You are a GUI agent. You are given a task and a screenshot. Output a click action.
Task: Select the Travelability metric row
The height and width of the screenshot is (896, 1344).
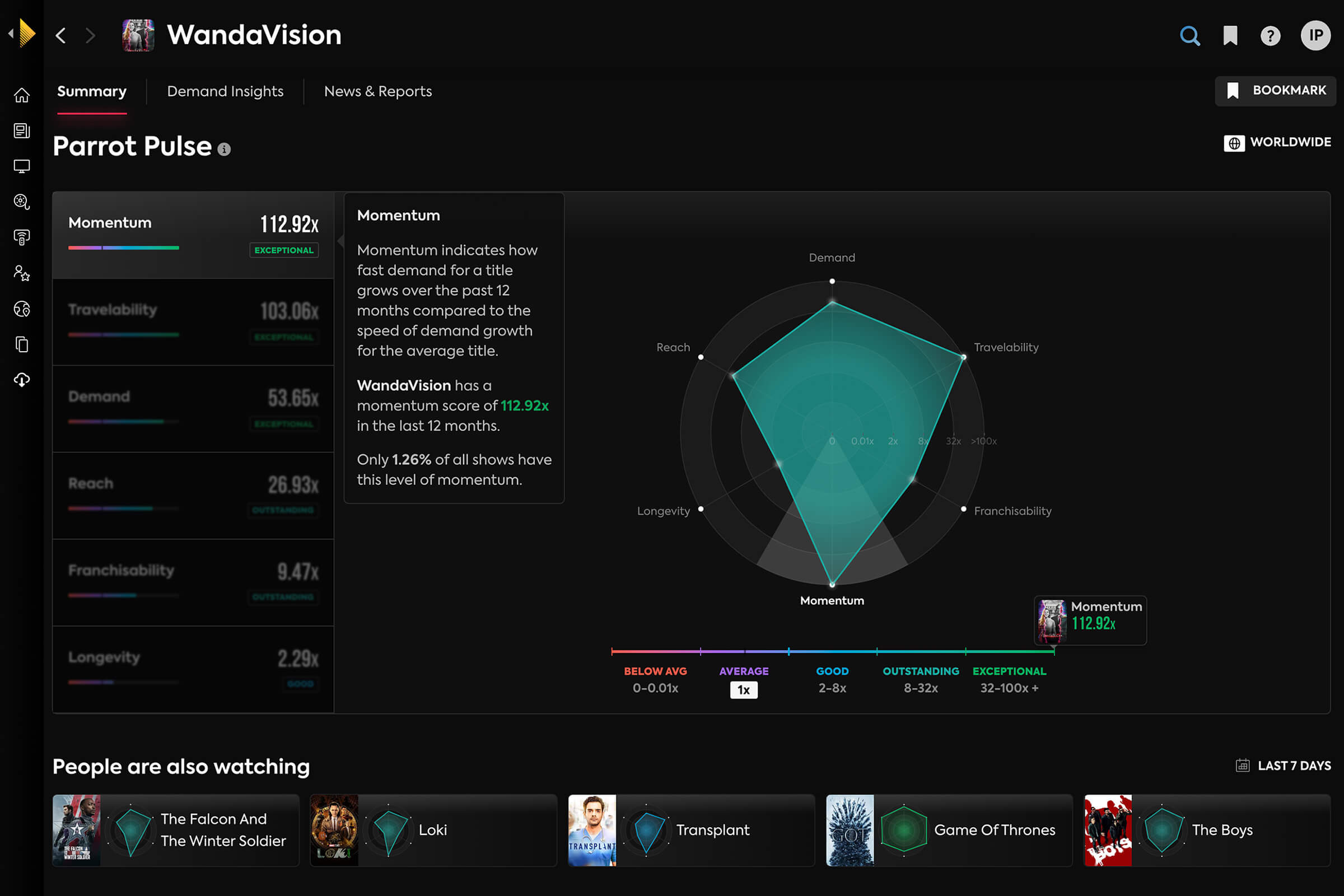click(193, 323)
